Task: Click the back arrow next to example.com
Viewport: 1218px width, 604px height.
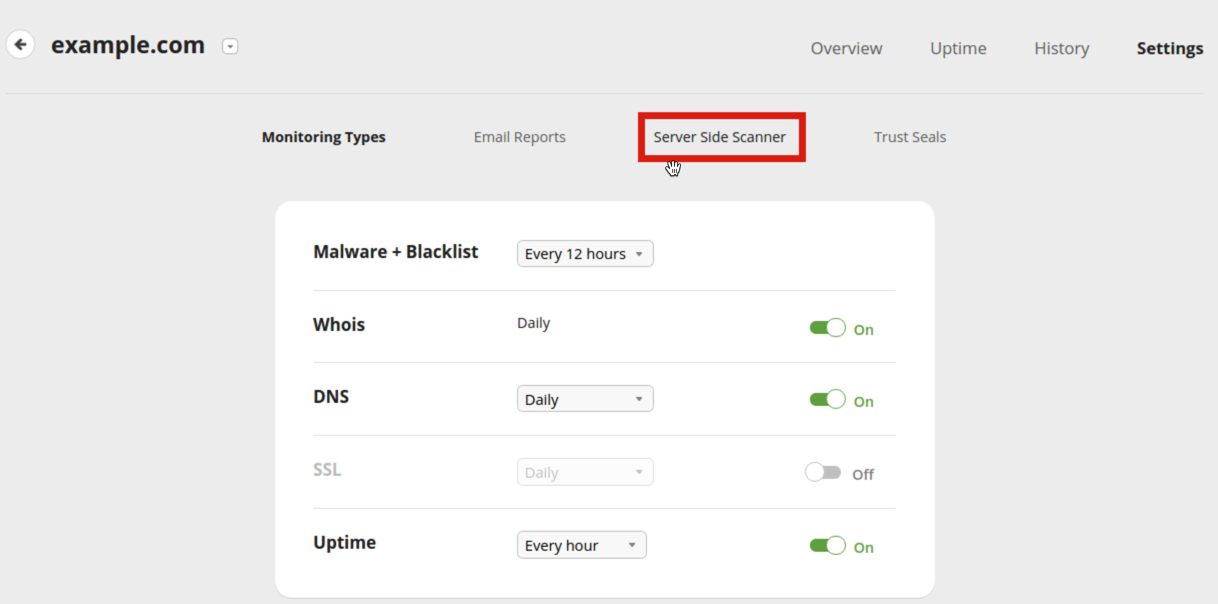Action: click(20, 45)
